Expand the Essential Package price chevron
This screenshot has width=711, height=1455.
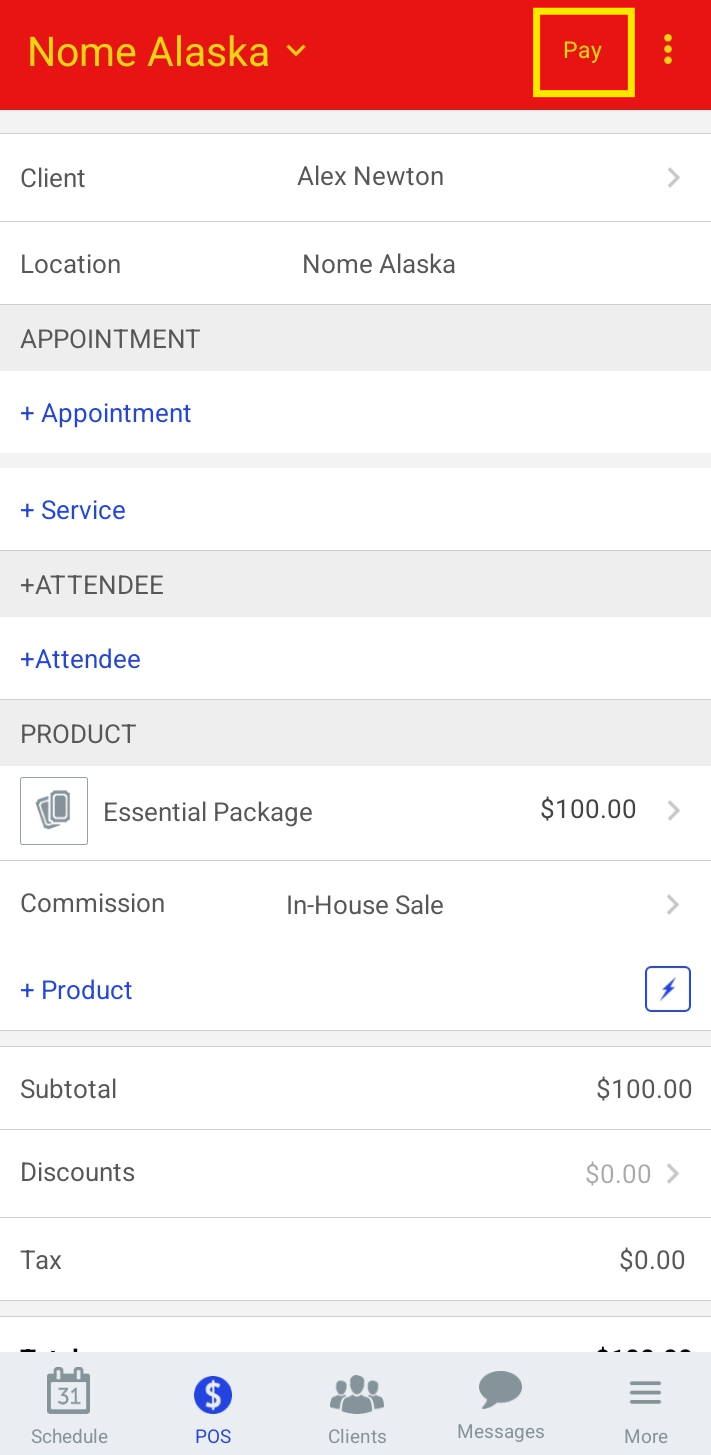[x=673, y=811]
